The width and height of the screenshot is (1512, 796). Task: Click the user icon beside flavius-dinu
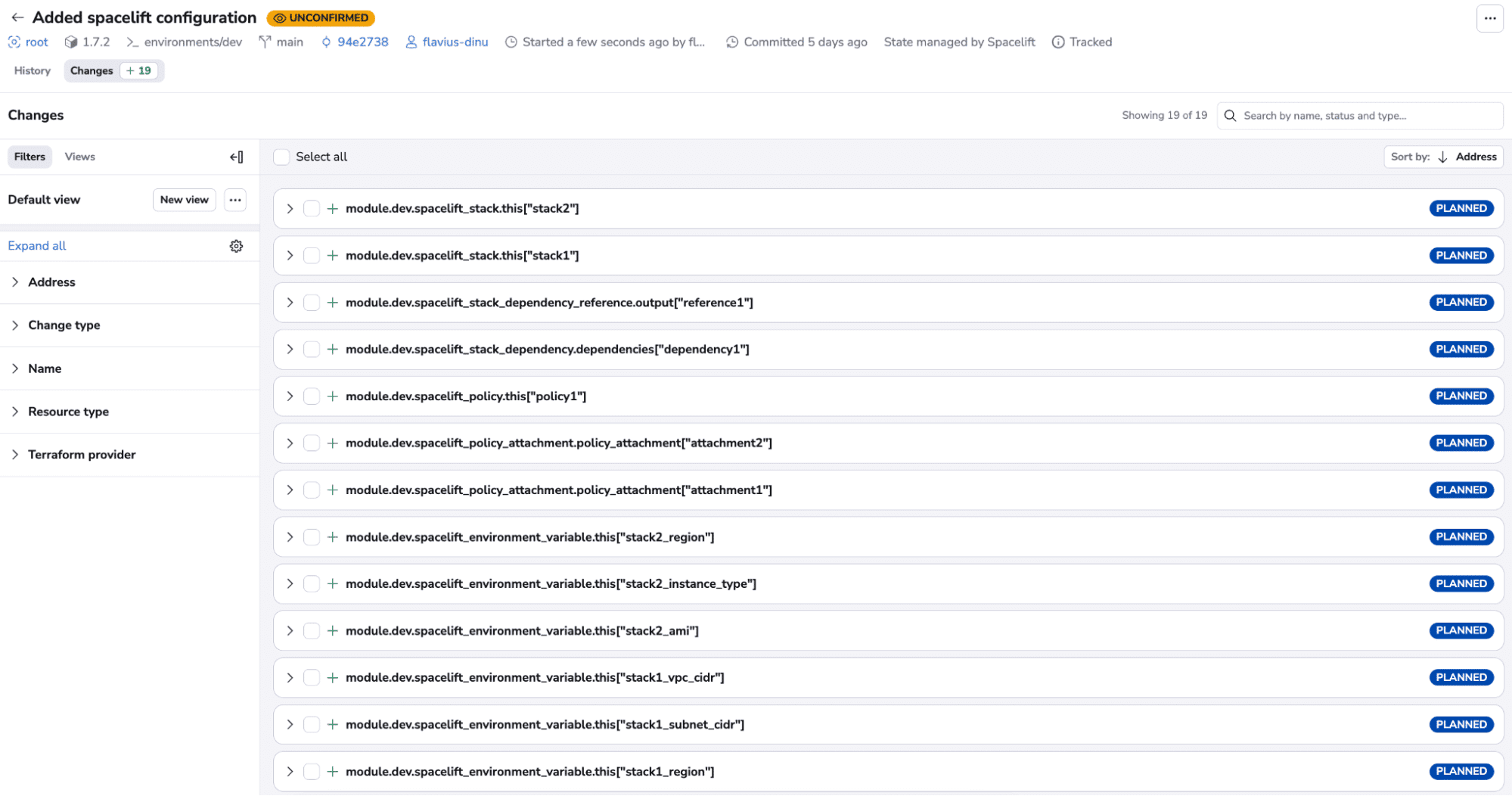click(411, 42)
